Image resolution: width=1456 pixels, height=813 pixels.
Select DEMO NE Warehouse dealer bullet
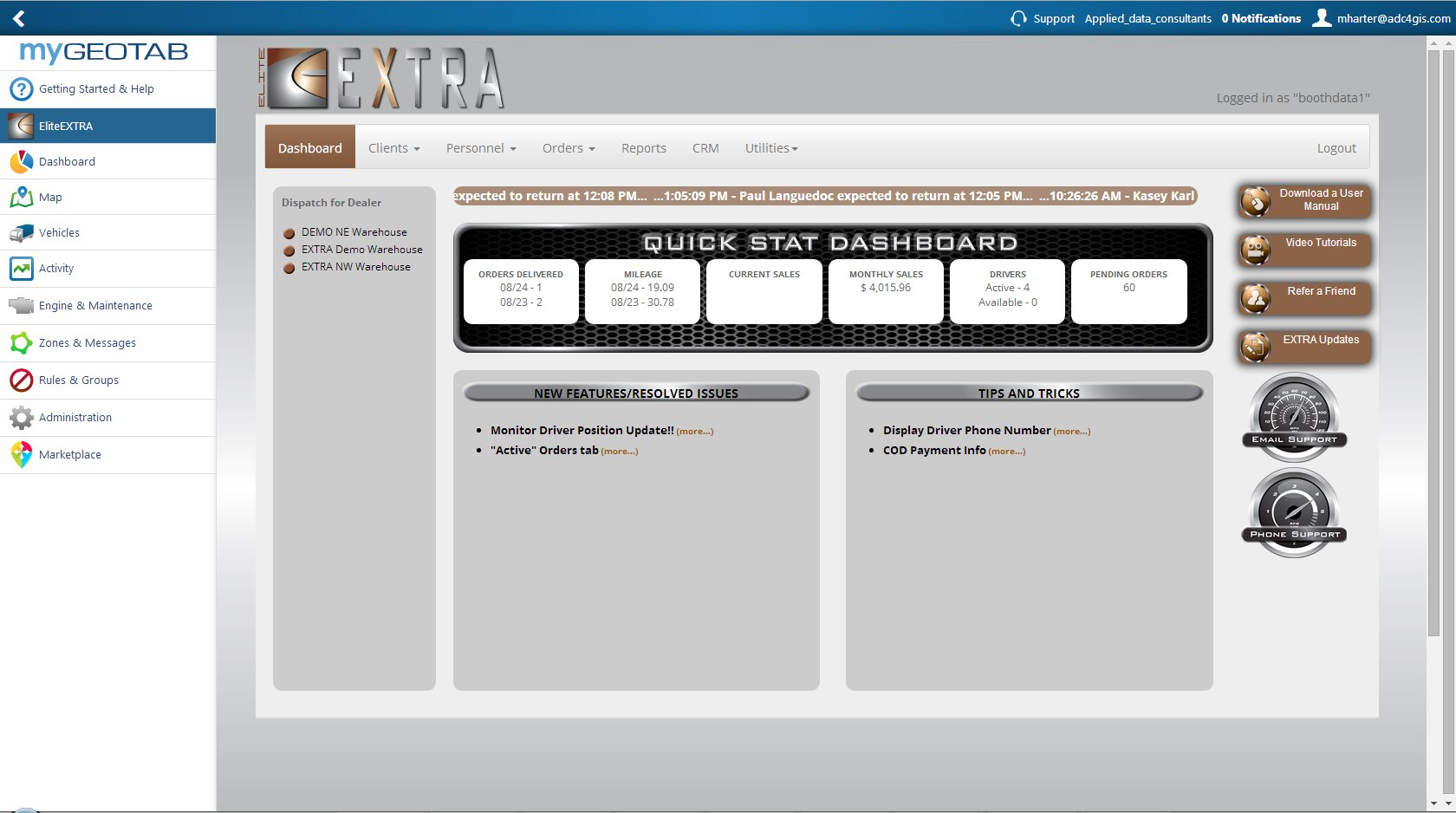(289, 233)
